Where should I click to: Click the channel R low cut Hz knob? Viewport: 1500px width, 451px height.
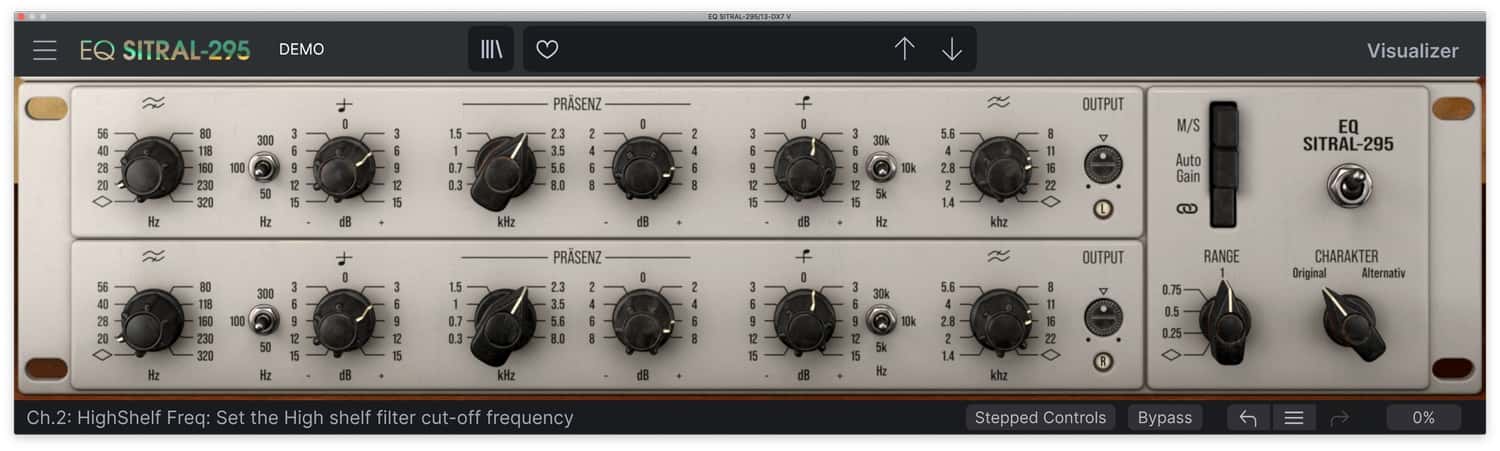point(152,320)
